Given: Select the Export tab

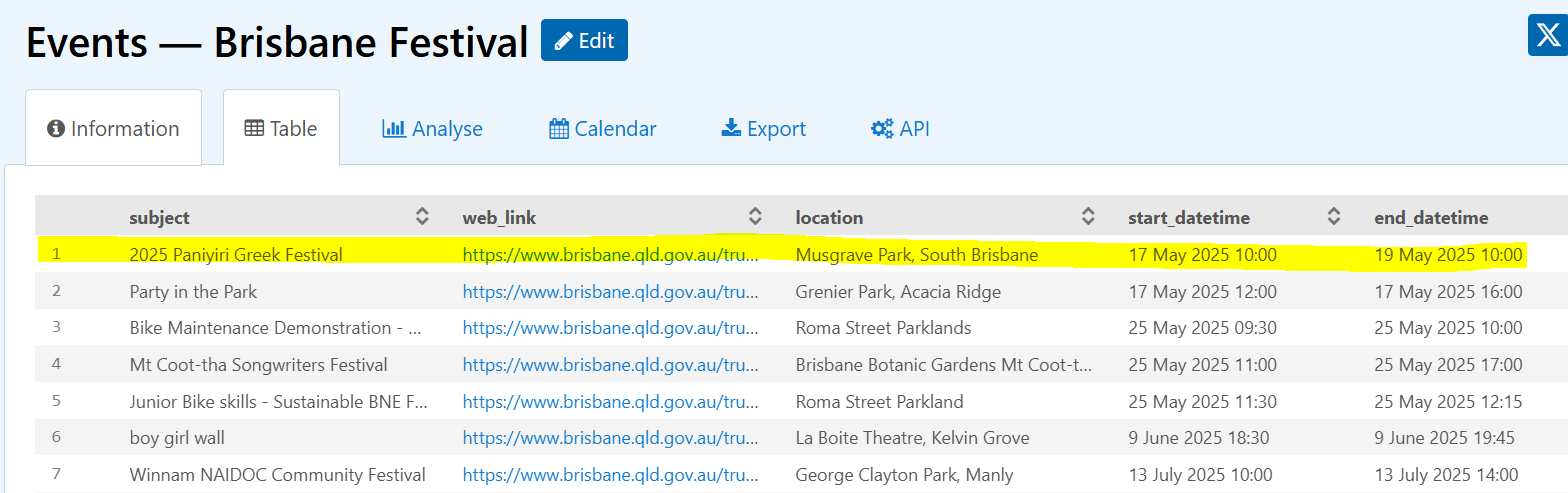Looking at the screenshot, I should click(764, 128).
